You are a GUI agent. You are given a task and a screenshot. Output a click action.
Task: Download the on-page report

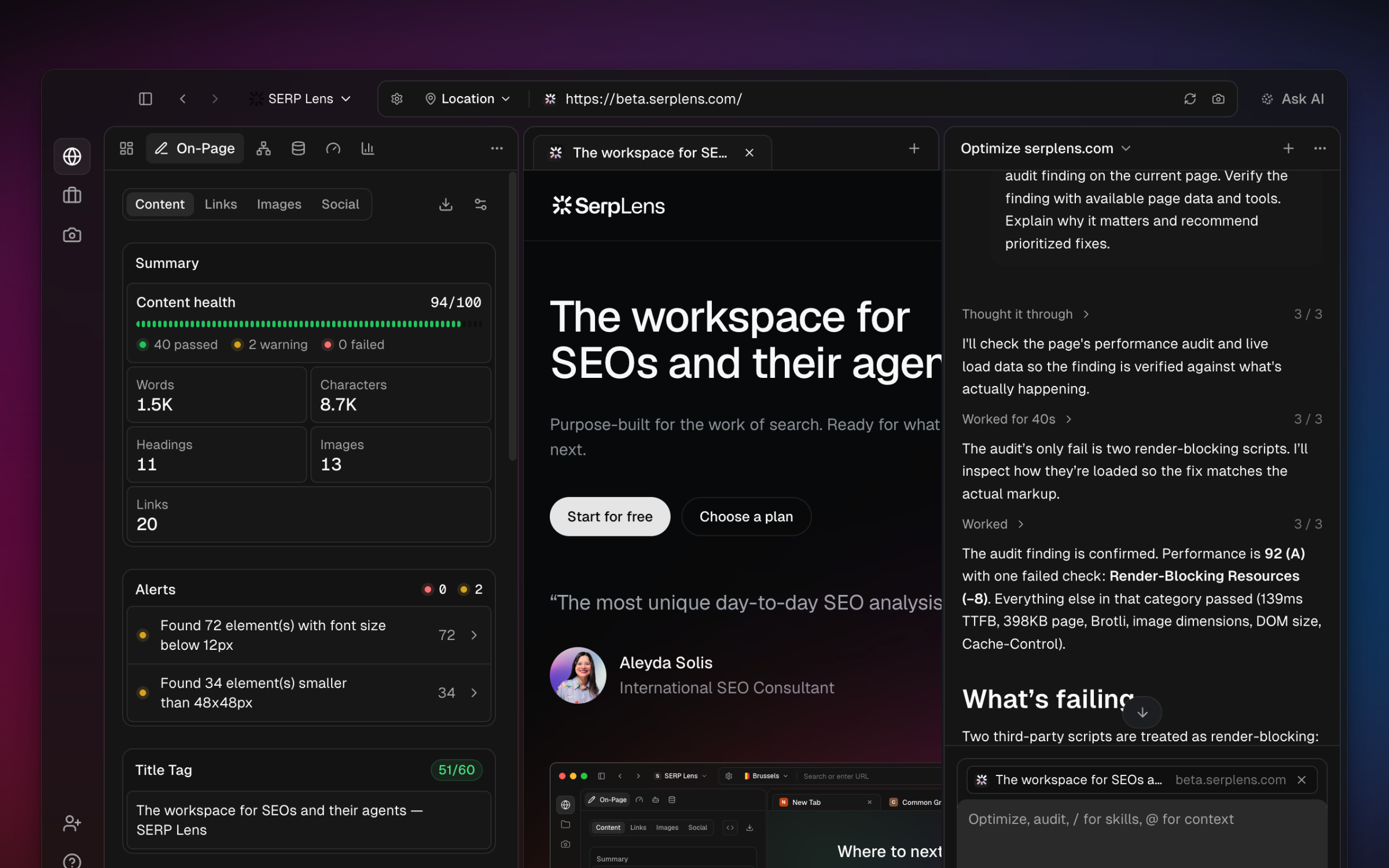(446, 204)
